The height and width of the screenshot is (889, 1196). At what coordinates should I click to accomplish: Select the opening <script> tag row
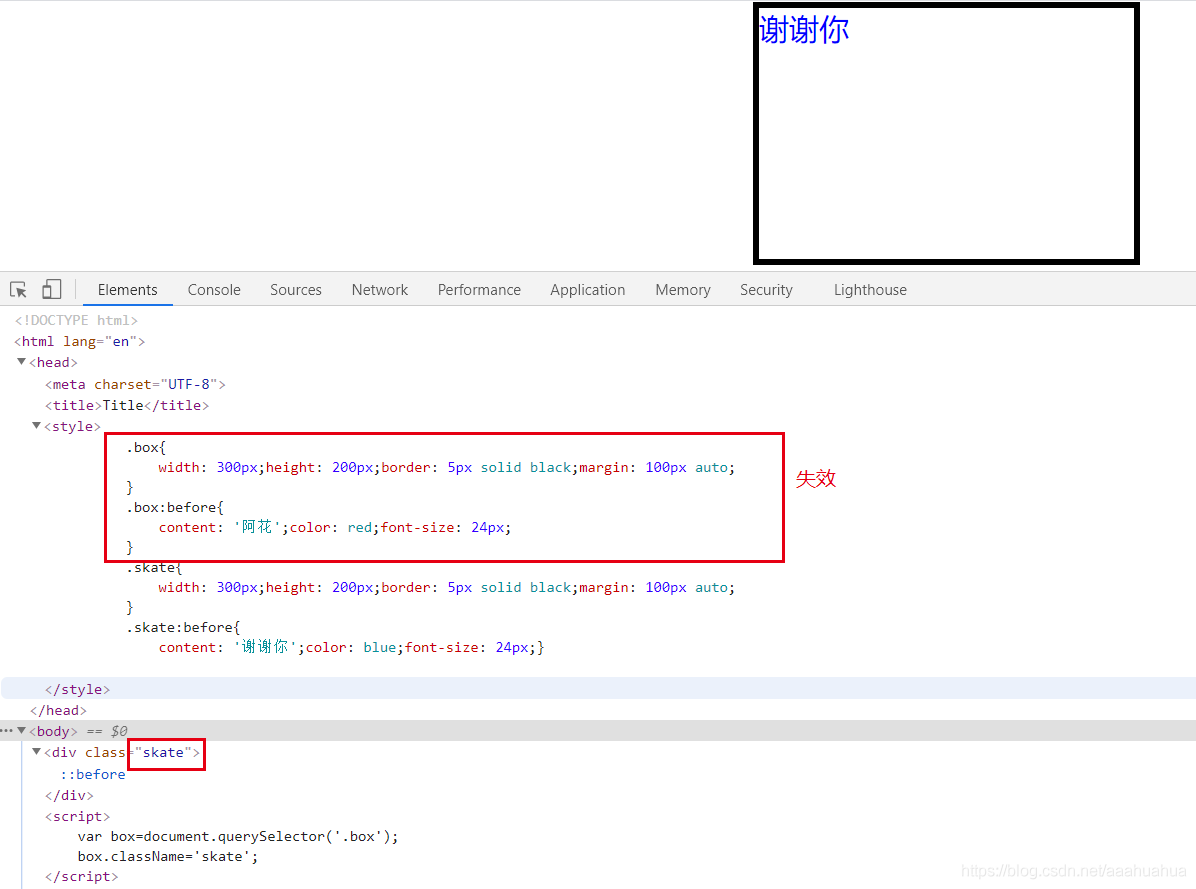(77, 817)
